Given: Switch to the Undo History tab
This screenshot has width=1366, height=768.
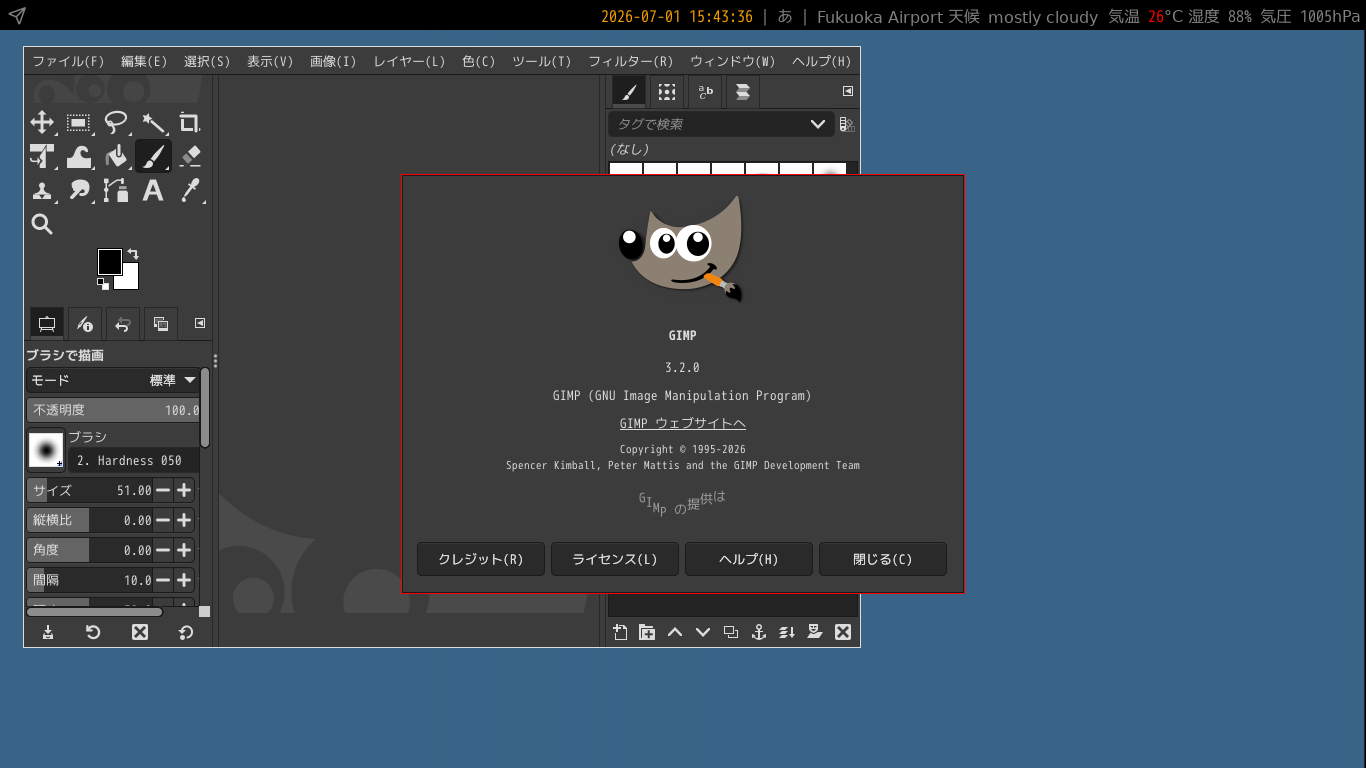Looking at the screenshot, I should [123, 323].
